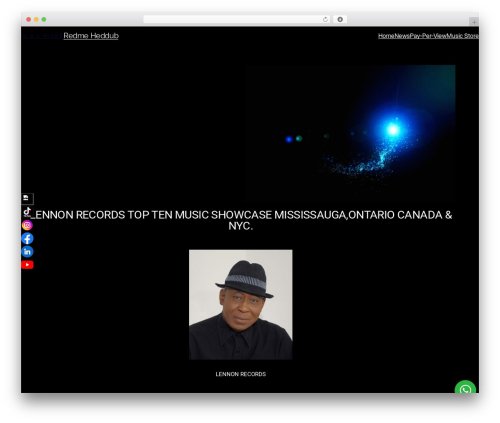Click the browser reload icon
Image resolution: width=500 pixels, height=423 pixels.
(325, 20)
